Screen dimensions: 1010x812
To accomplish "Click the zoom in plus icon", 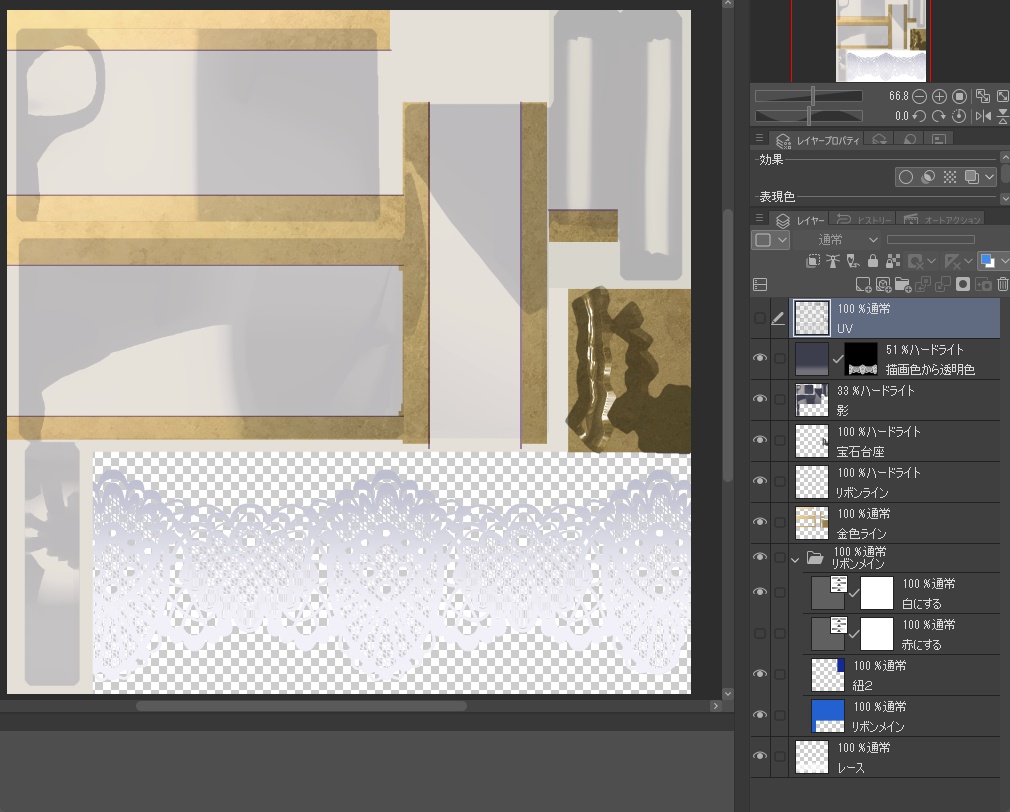I will tap(939, 97).
